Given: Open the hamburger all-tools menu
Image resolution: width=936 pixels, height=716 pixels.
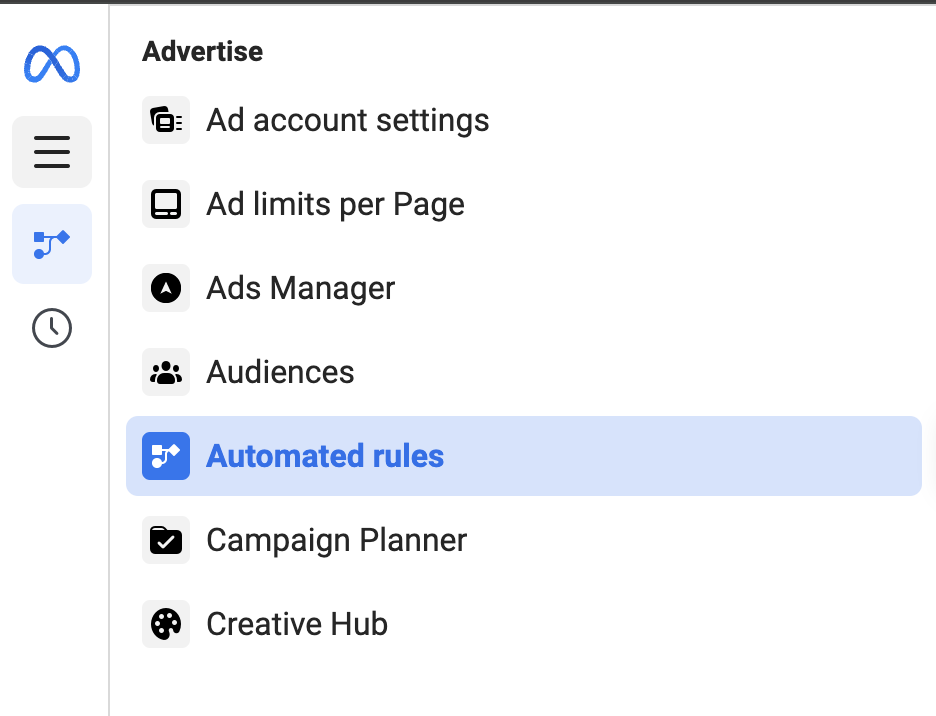Looking at the screenshot, I should click(x=52, y=152).
